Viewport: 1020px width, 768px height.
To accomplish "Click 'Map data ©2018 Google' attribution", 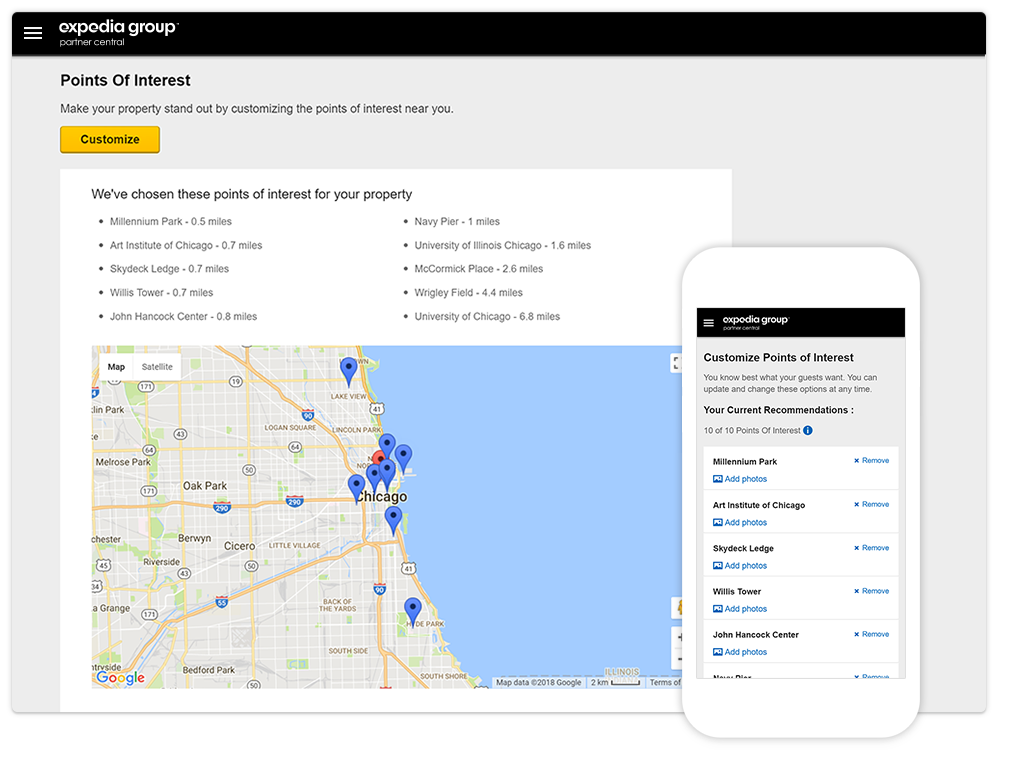I will tap(538, 682).
